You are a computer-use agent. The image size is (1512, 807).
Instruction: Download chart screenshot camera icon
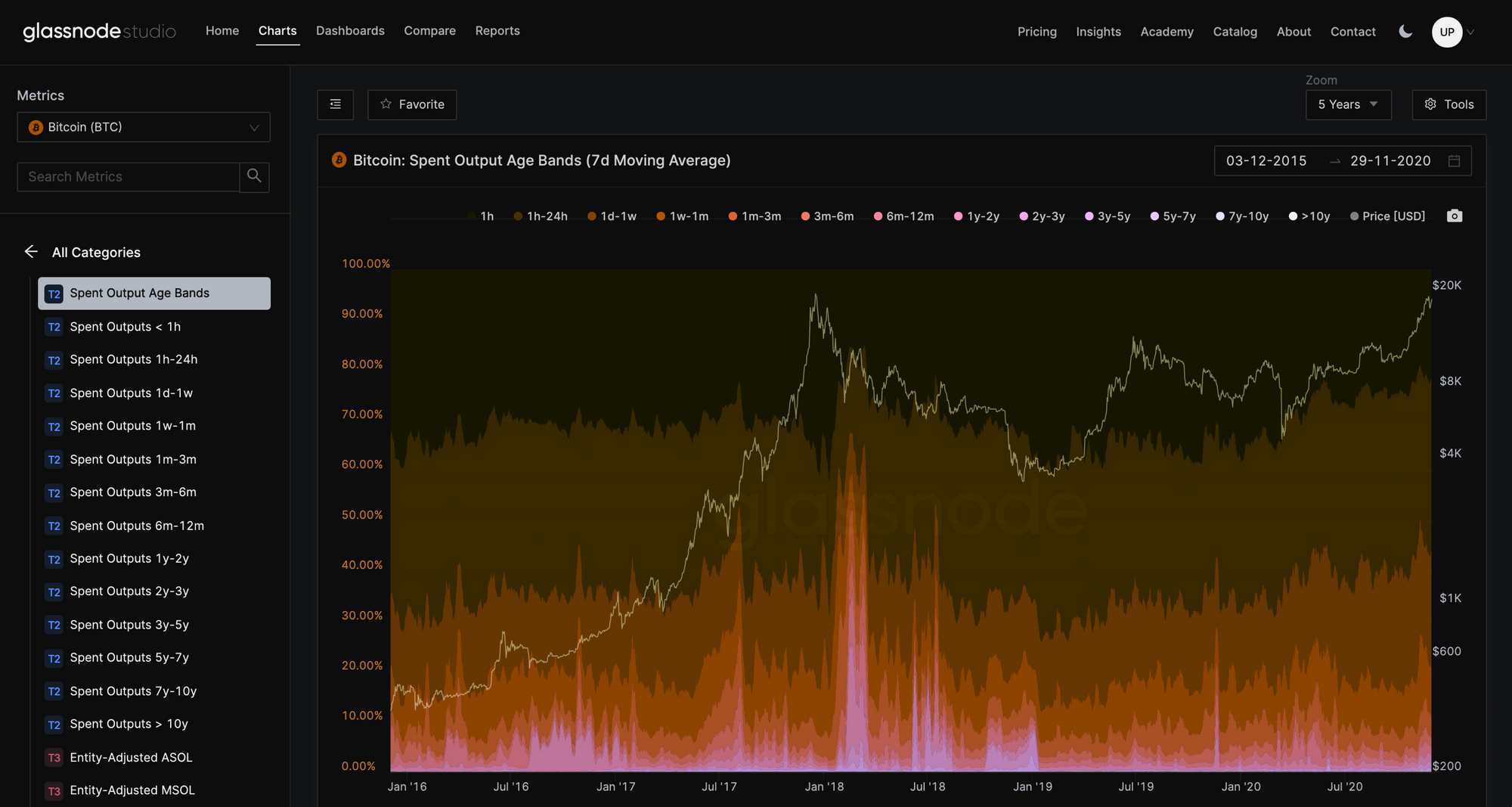pyautogui.click(x=1455, y=216)
